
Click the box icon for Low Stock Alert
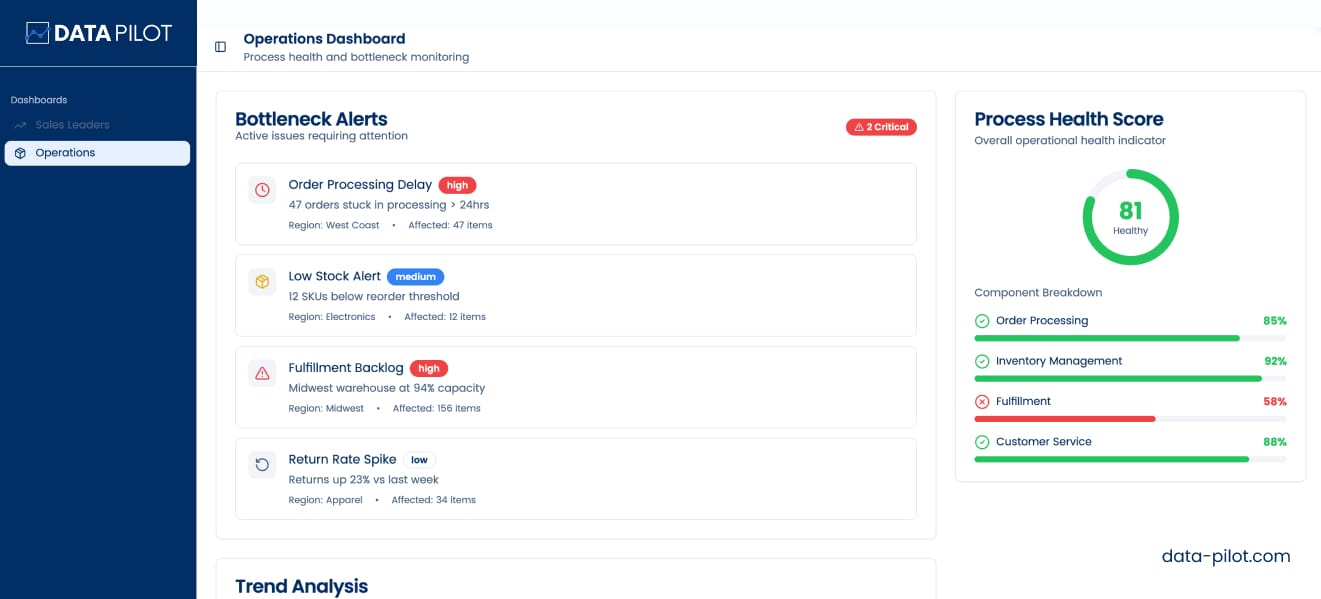click(262, 282)
